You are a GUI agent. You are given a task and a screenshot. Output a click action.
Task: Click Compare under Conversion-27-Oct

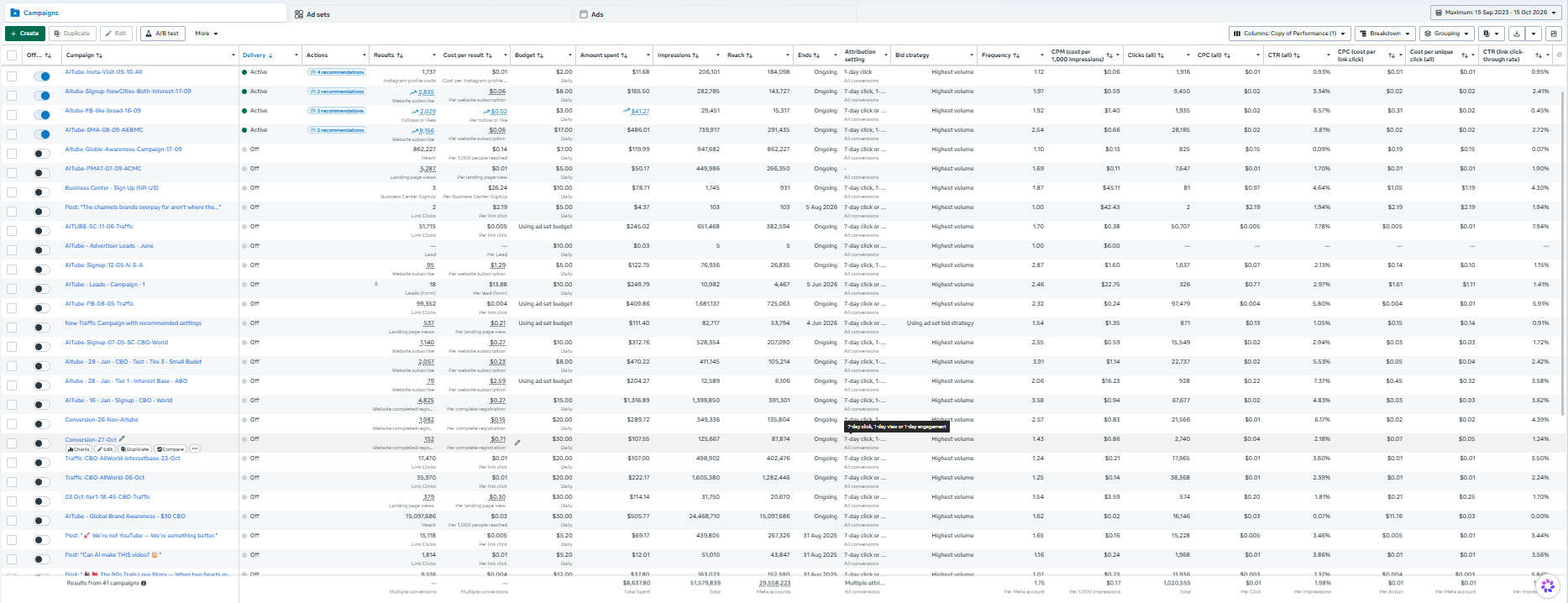point(170,449)
